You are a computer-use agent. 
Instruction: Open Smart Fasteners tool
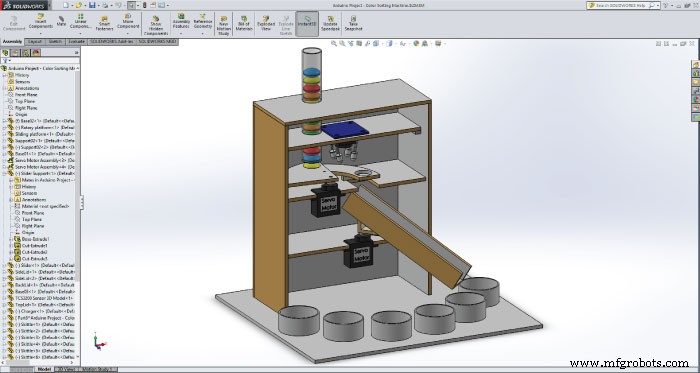pyautogui.click(x=104, y=23)
